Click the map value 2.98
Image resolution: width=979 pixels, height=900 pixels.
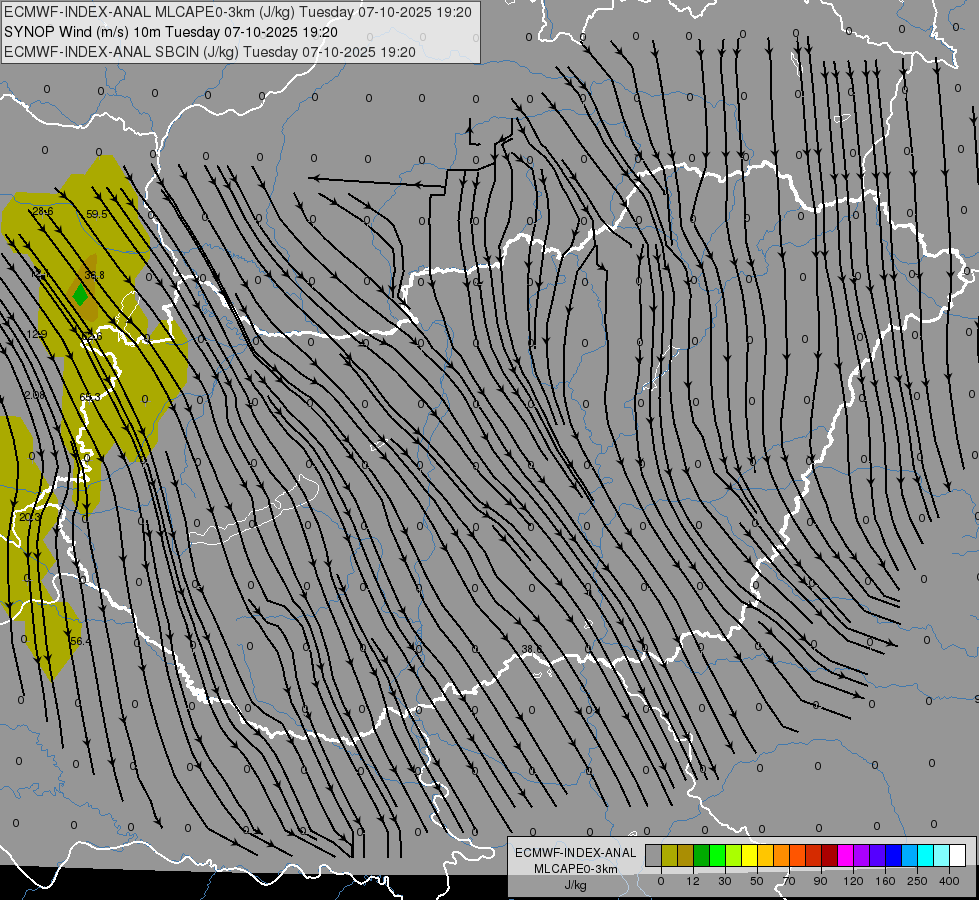[x=35, y=395]
